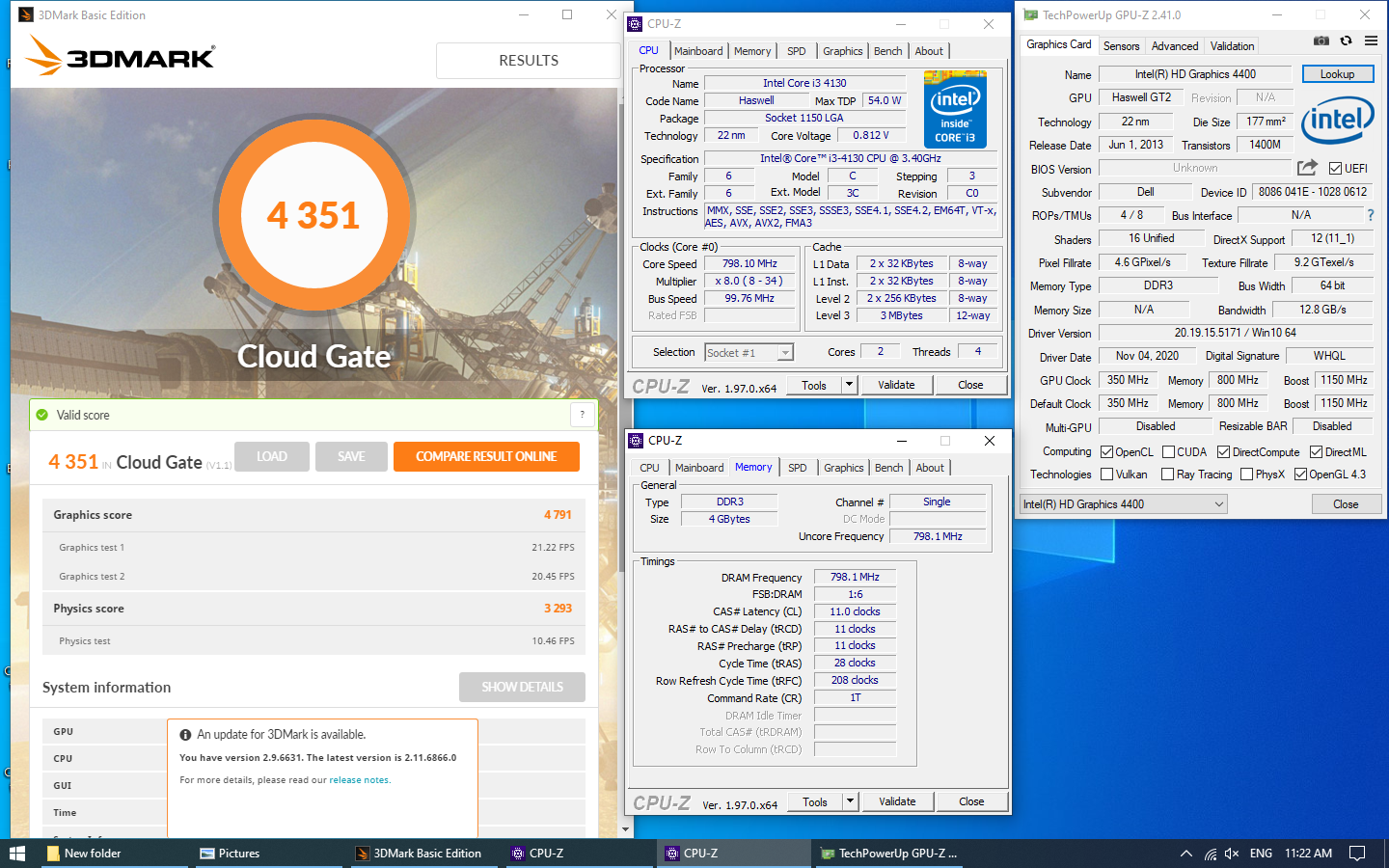Click the Valid score green check icon

pyautogui.click(x=41, y=415)
